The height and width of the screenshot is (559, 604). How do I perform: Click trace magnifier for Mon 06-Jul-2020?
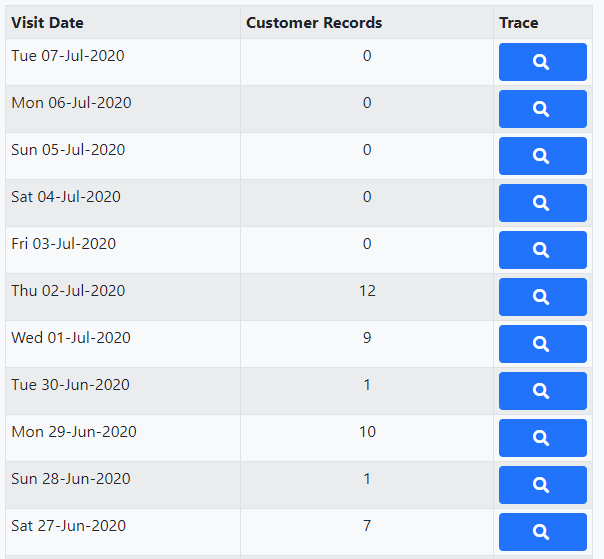pyautogui.click(x=542, y=109)
